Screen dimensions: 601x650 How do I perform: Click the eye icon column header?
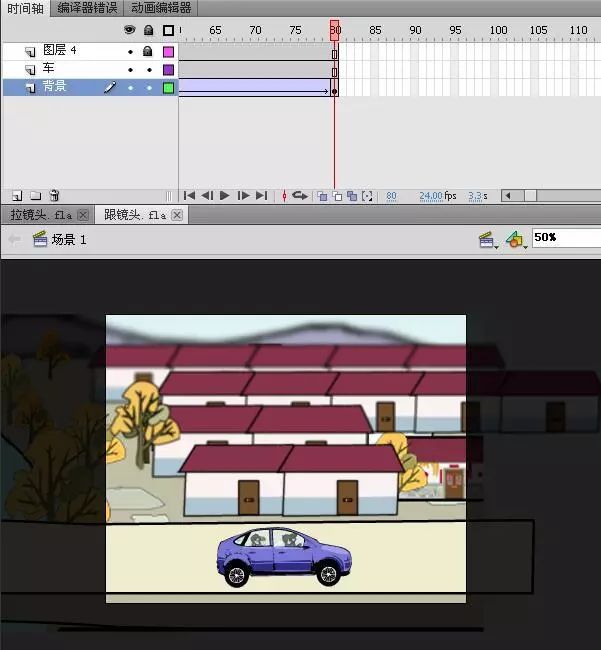tap(130, 30)
